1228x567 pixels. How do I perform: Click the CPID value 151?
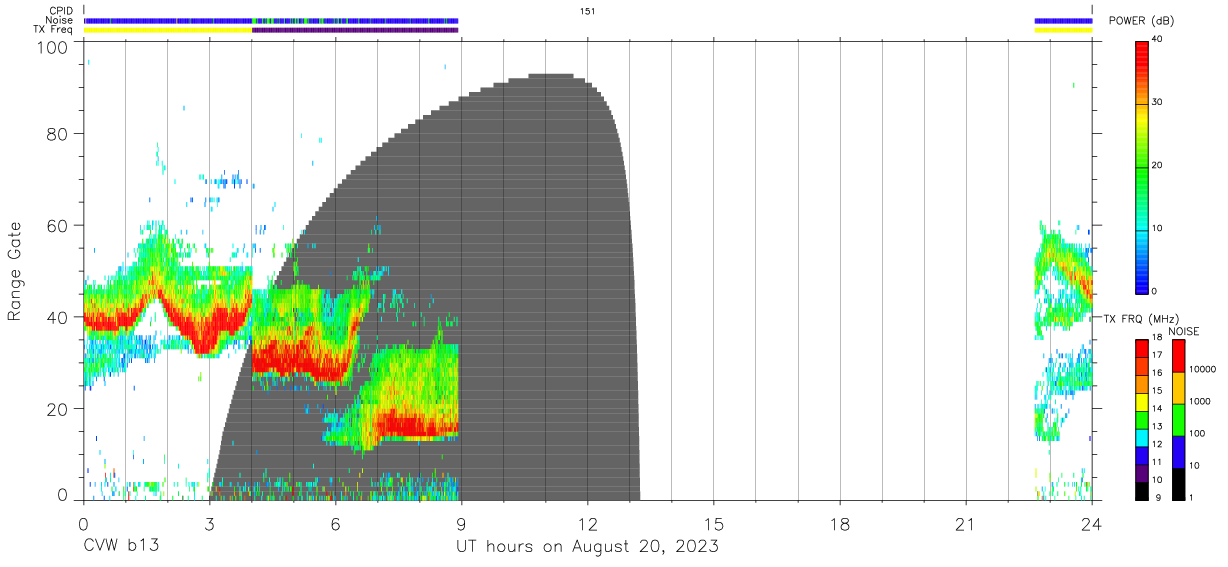(587, 11)
